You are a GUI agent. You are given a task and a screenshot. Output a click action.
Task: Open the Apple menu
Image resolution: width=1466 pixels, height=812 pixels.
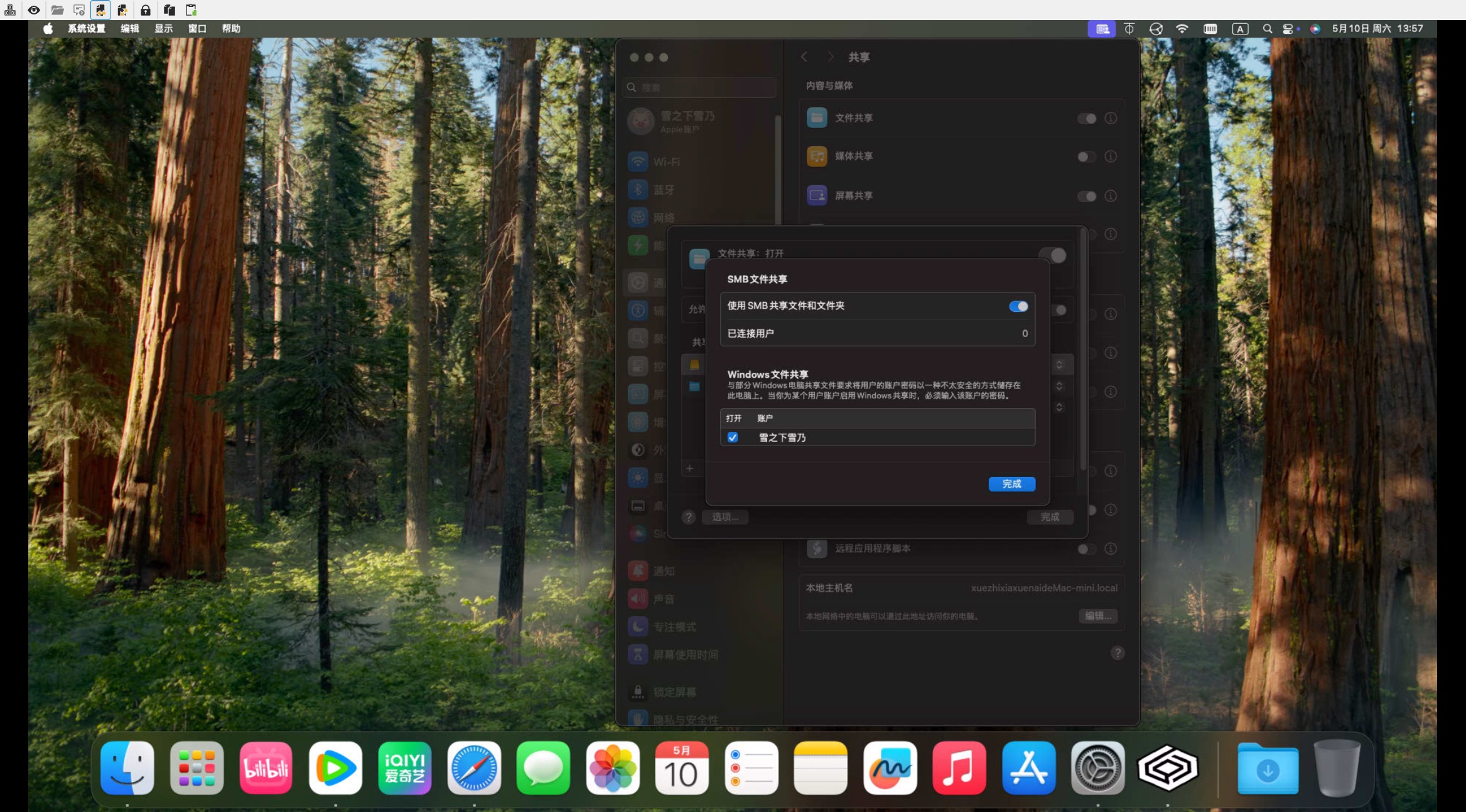tap(48, 29)
